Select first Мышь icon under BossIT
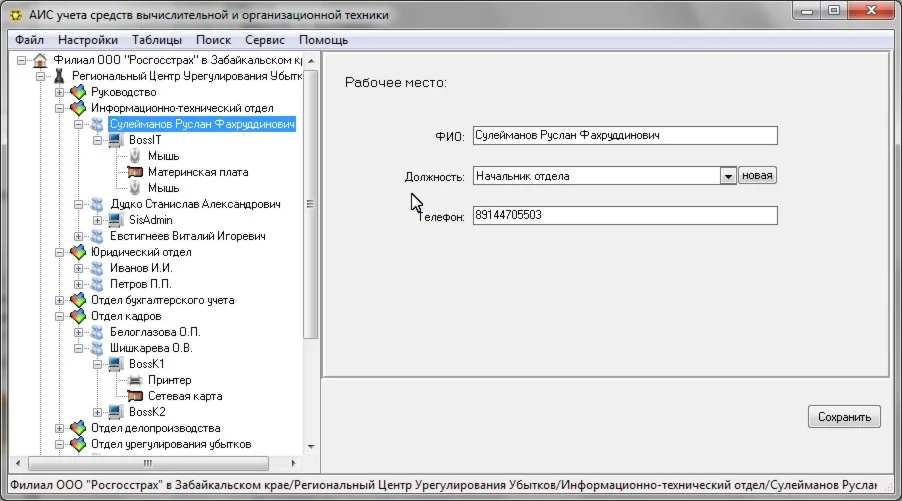This screenshot has width=902, height=501. [x=136, y=156]
